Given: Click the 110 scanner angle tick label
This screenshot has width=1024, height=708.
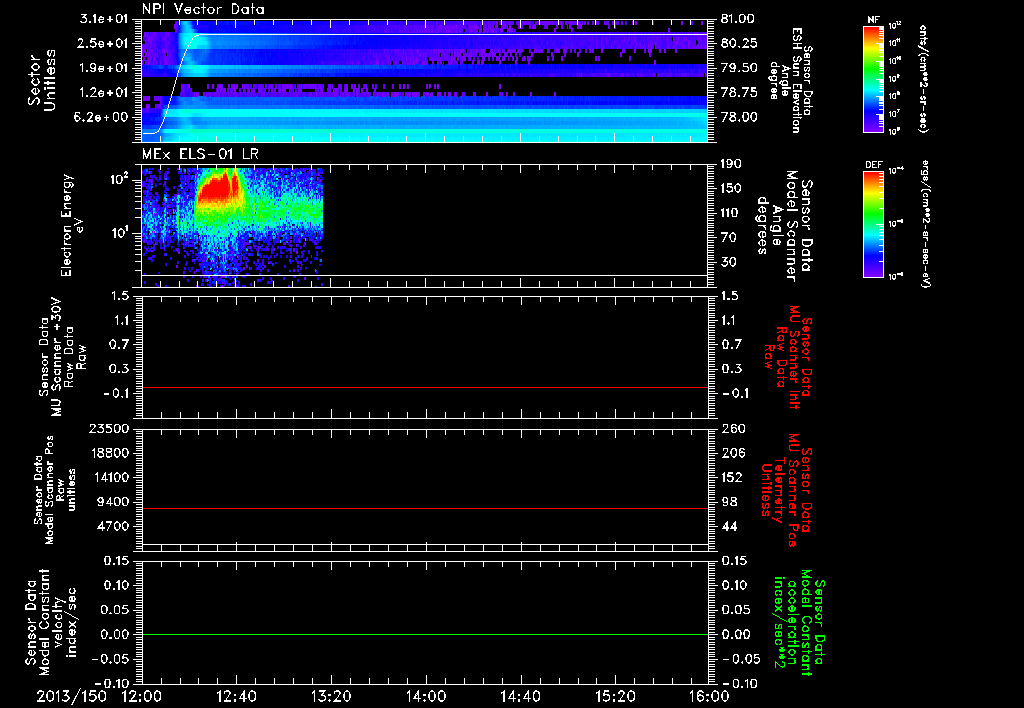Looking at the screenshot, I should tap(731, 213).
